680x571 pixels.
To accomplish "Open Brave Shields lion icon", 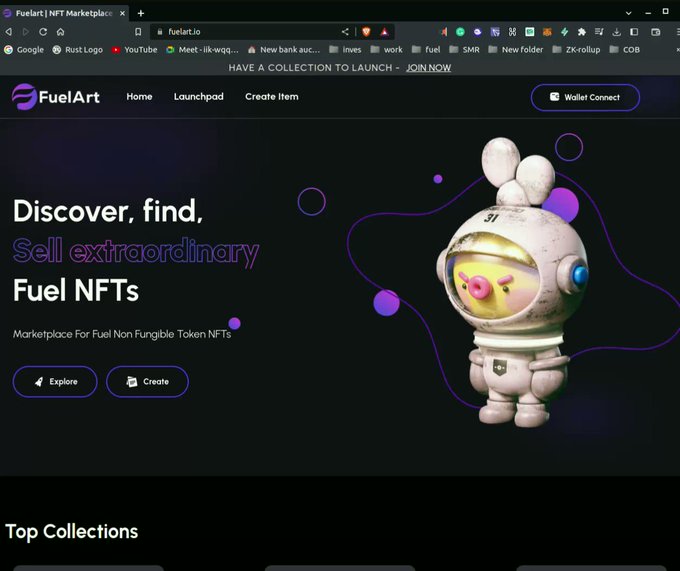I will [x=366, y=32].
